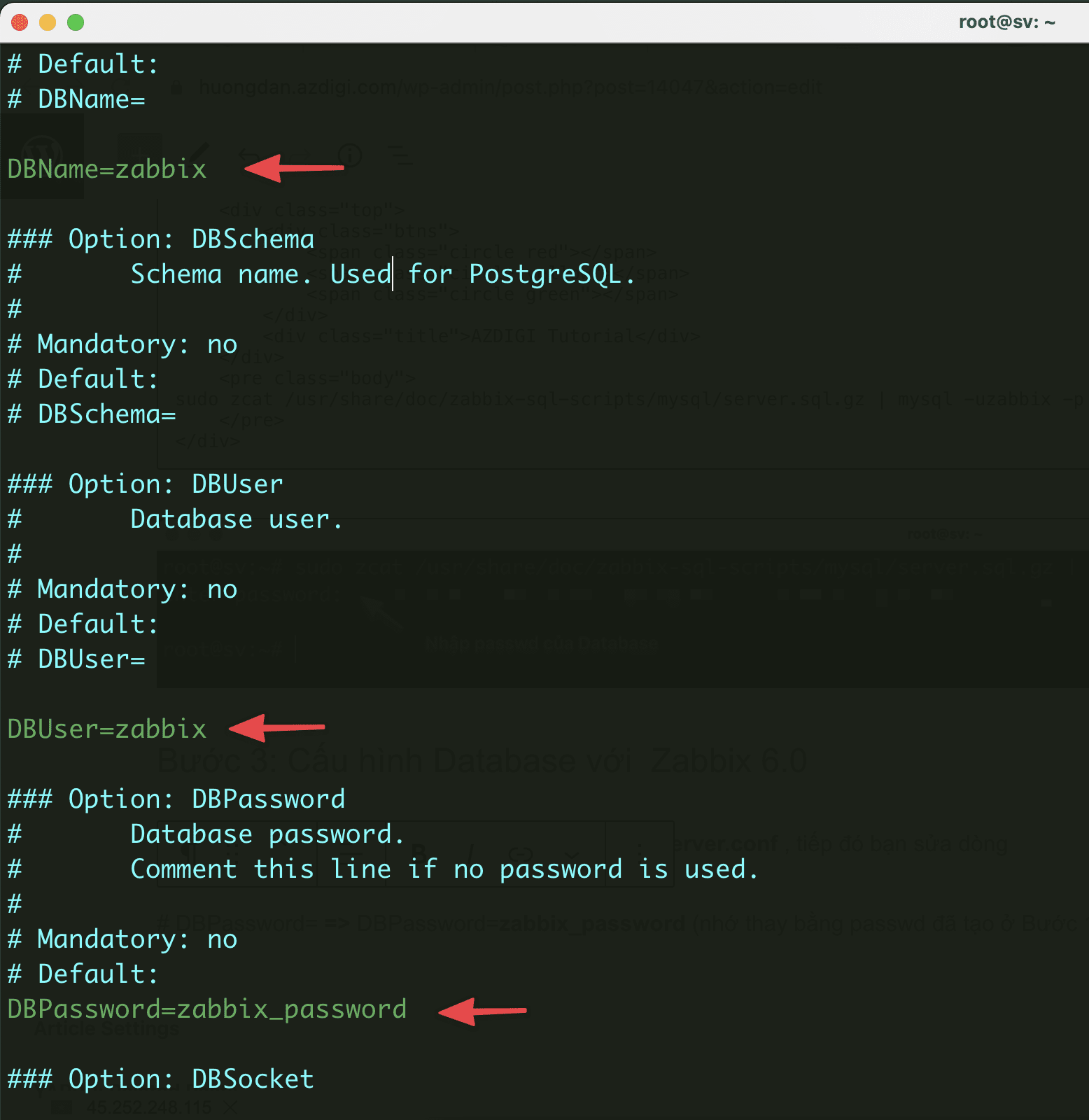Click Mandatory: no under DBPassword option
Viewport: 1089px width, 1120px height.
(x=122, y=939)
